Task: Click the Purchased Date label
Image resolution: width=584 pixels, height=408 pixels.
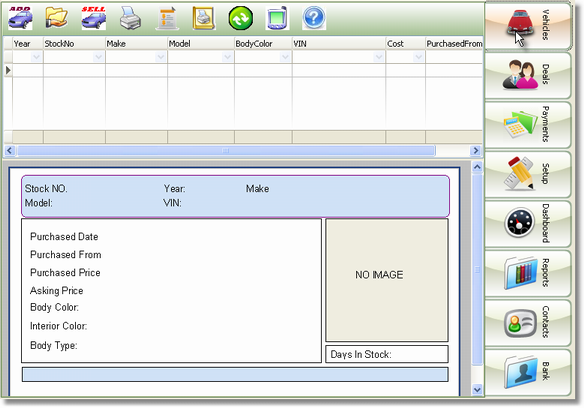Action: (x=64, y=237)
